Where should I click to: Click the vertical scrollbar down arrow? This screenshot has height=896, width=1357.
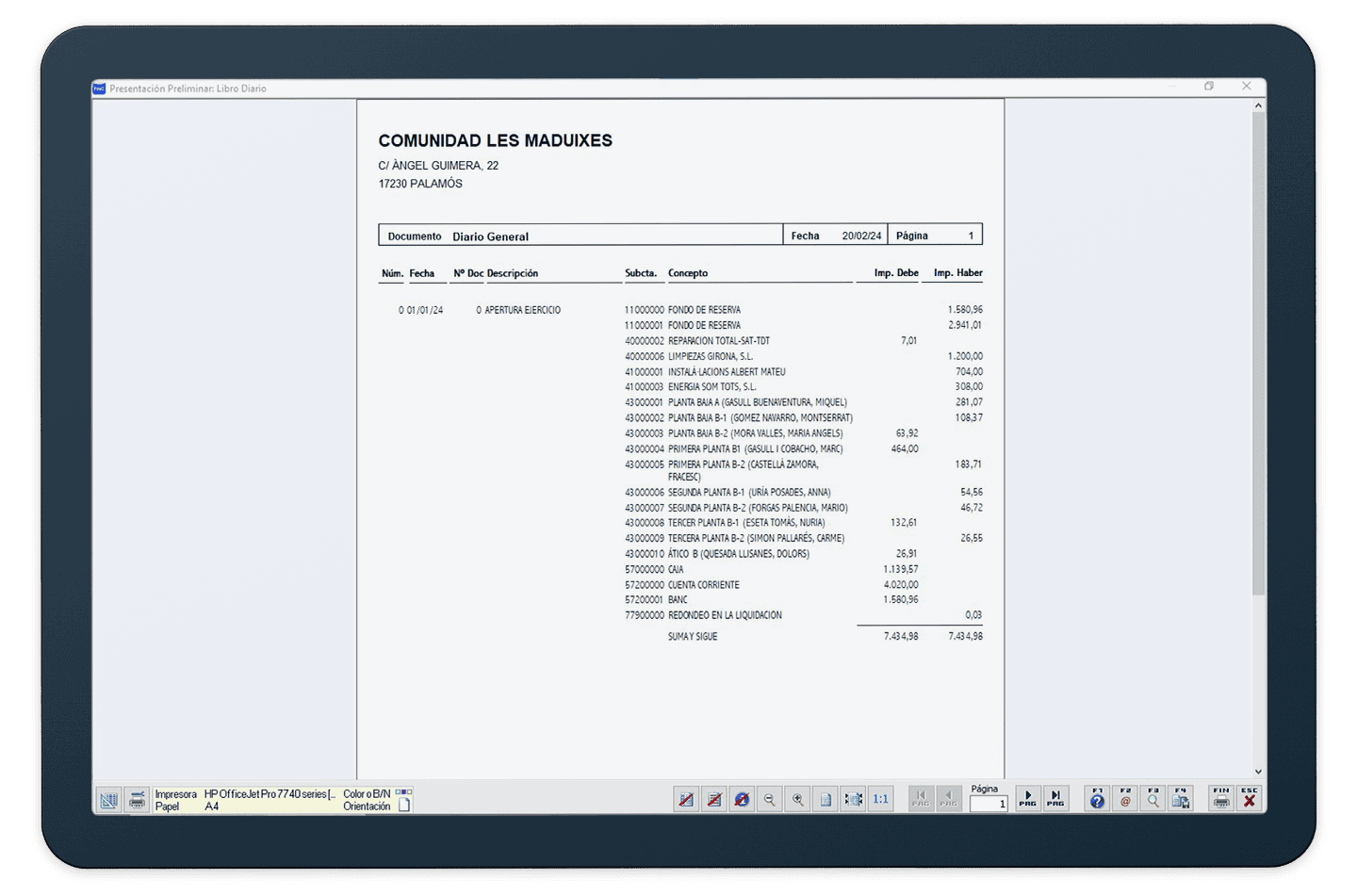1258,772
